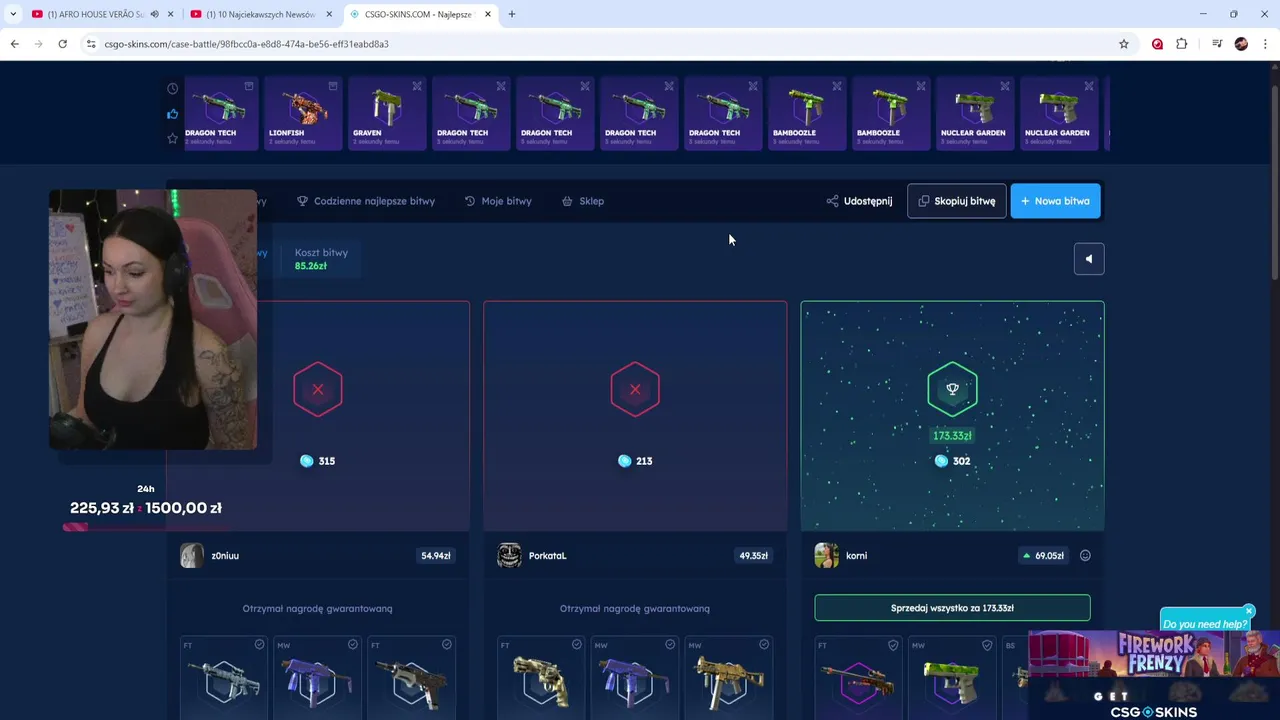Open Codzienne najlepsze bitwy menu item
Viewport: 1280px width, 720px height.
366,201
